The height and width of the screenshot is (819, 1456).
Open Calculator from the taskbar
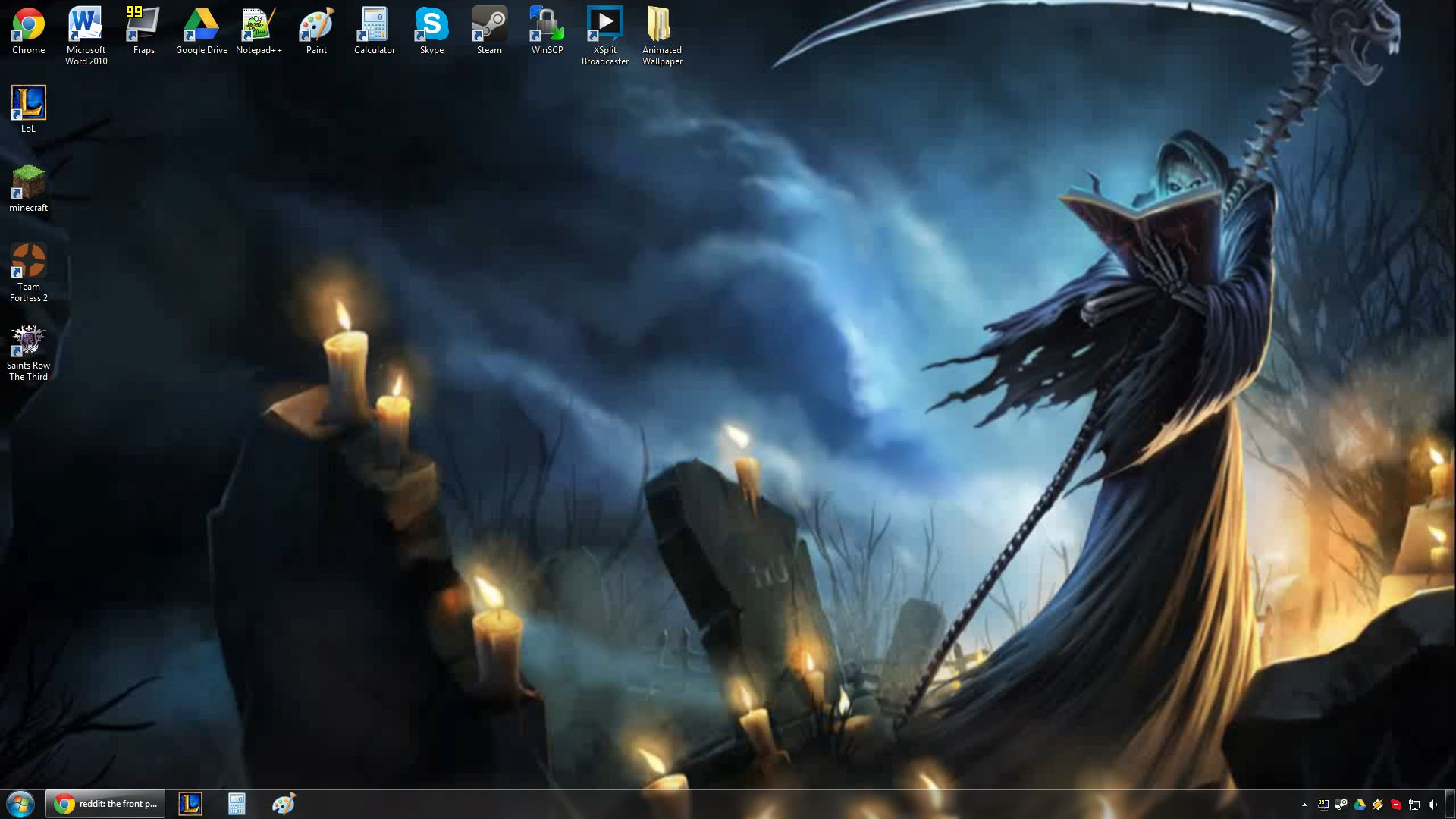coord(237,804)
